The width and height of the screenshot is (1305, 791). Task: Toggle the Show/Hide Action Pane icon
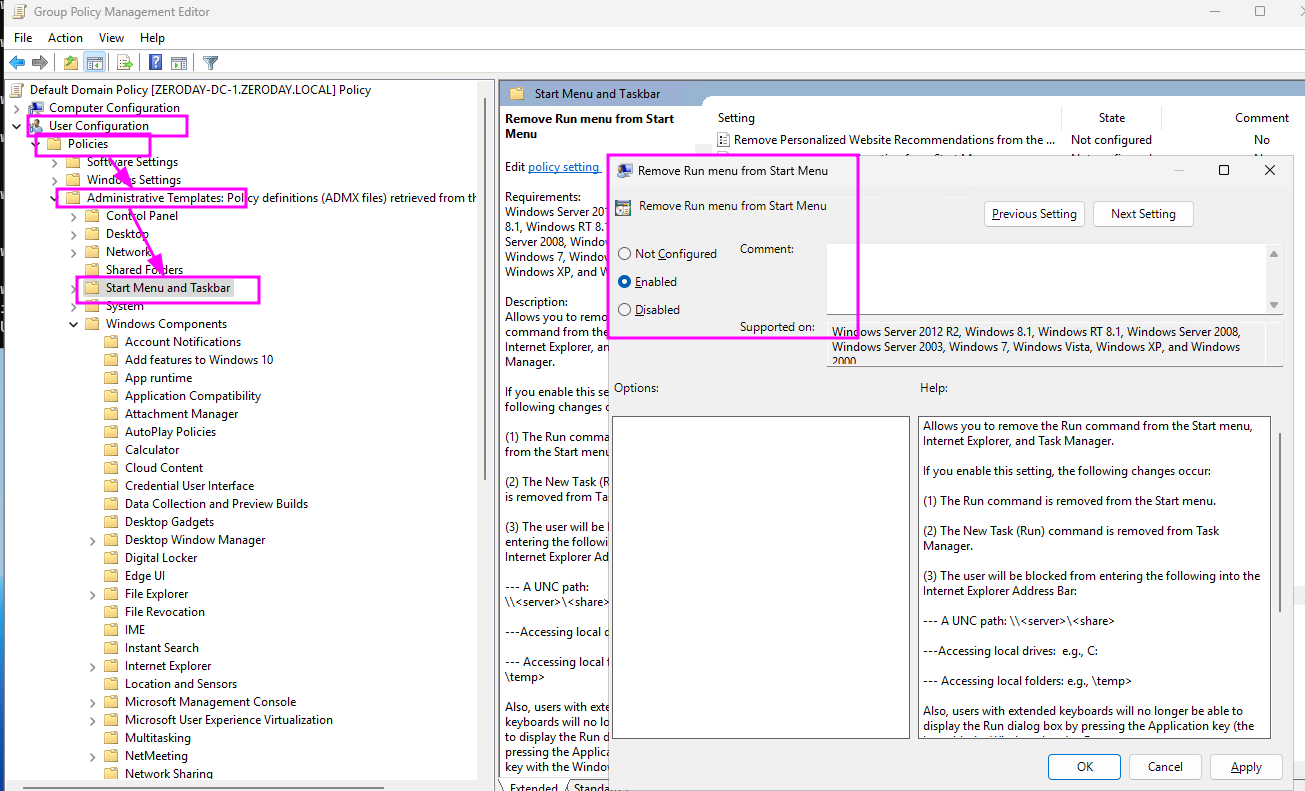(x=179, y=63)
